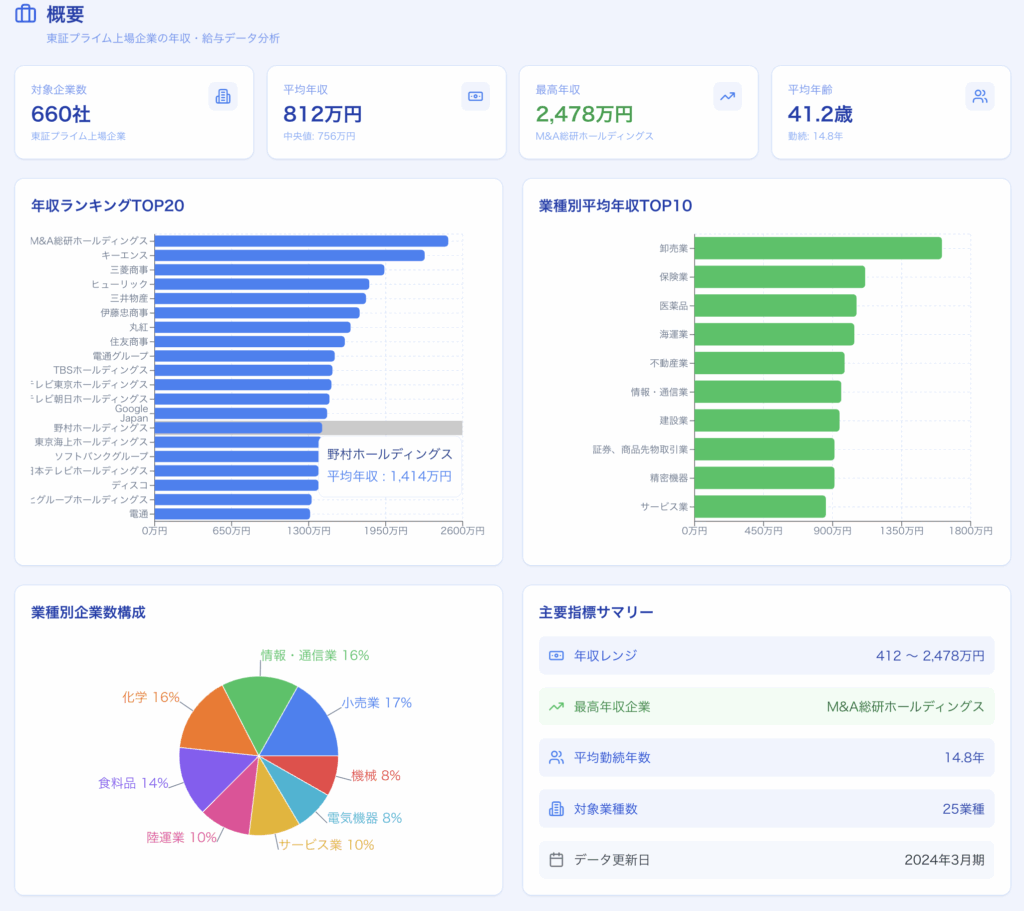Click the 情報・通信業 16% pie label
This screenshot has height=911, width=1024.
coord(314,656)
